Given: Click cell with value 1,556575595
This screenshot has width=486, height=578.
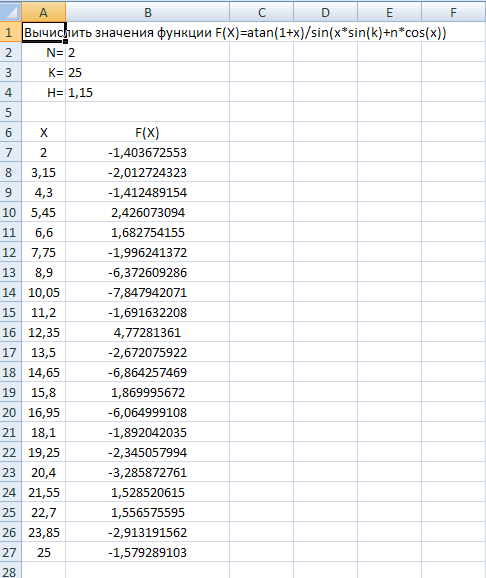Looking at the screenshot, I should click(x=147, y=512).
